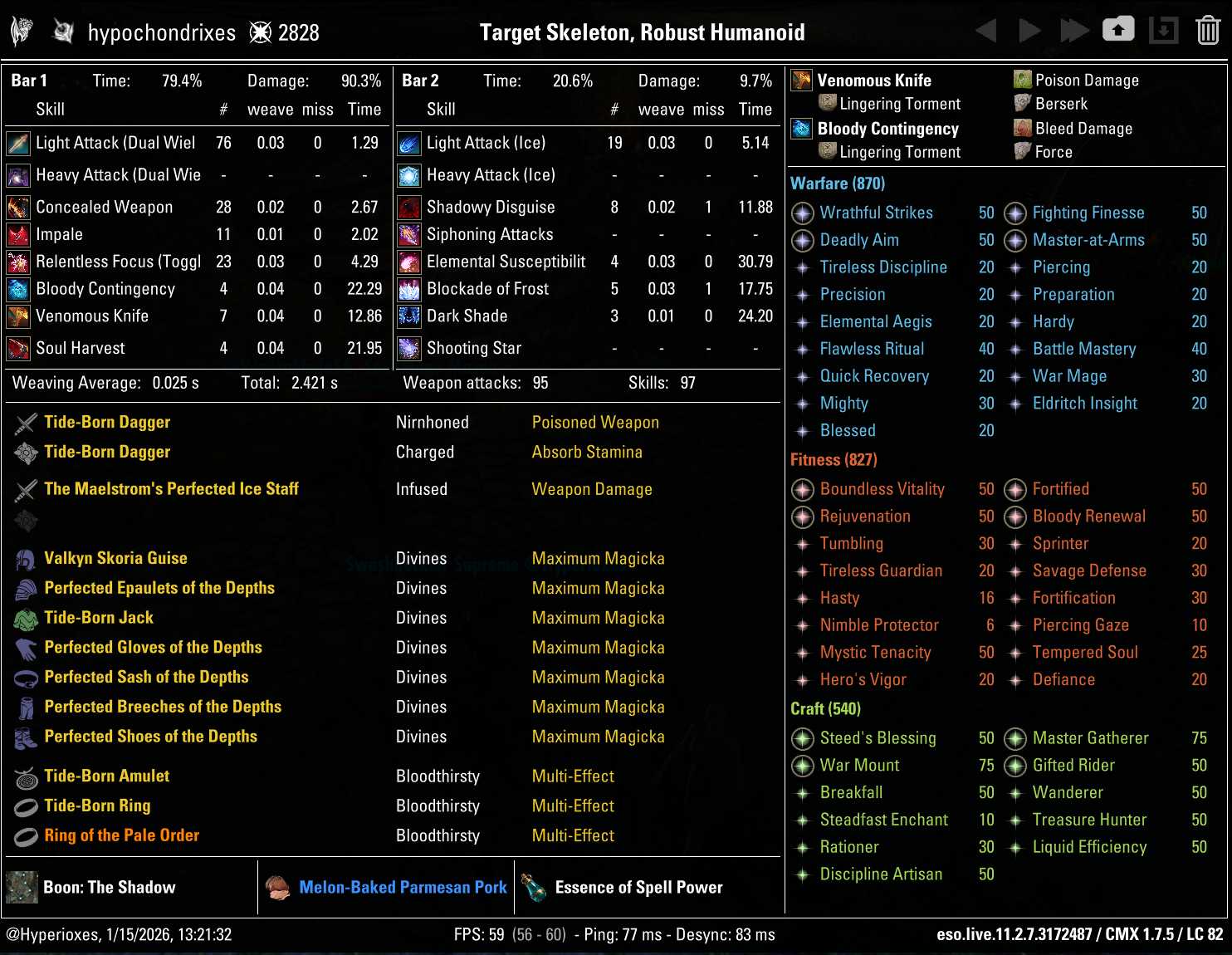This screenshot has height=955, width=1232.
Task: Click the Essence of Spell Power potion icon
Action: (x=533, y=888)
